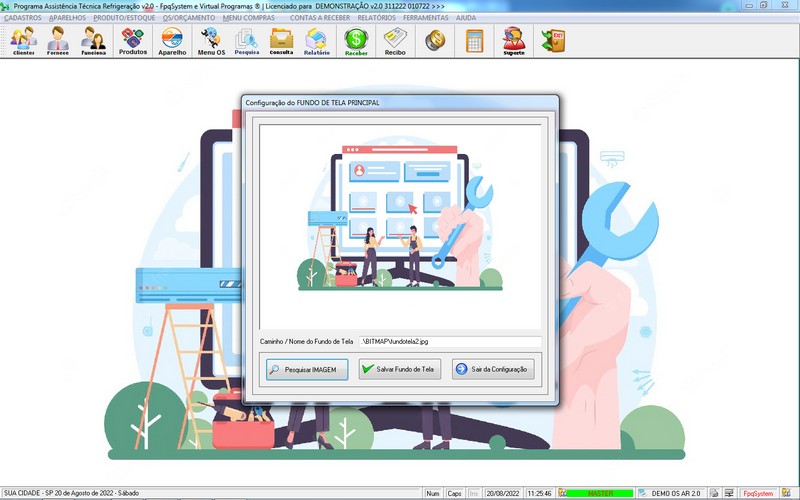Click the Num indicator in status bar
The height and width of the screenshot is (500, 800).
click(433, 493)
